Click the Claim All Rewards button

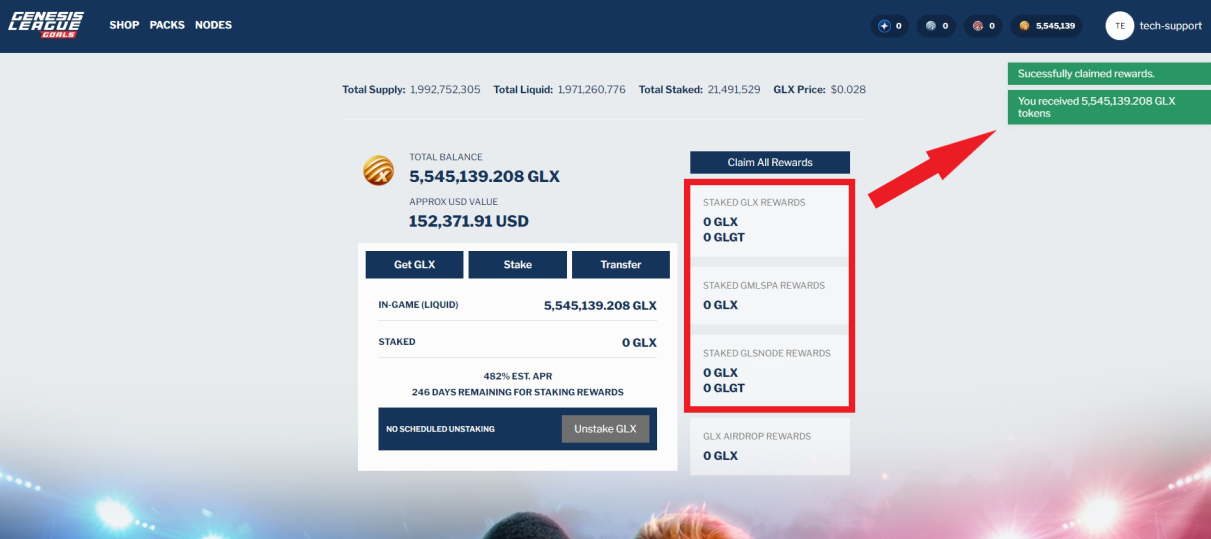pyautogui.click(x=770, y=162)
